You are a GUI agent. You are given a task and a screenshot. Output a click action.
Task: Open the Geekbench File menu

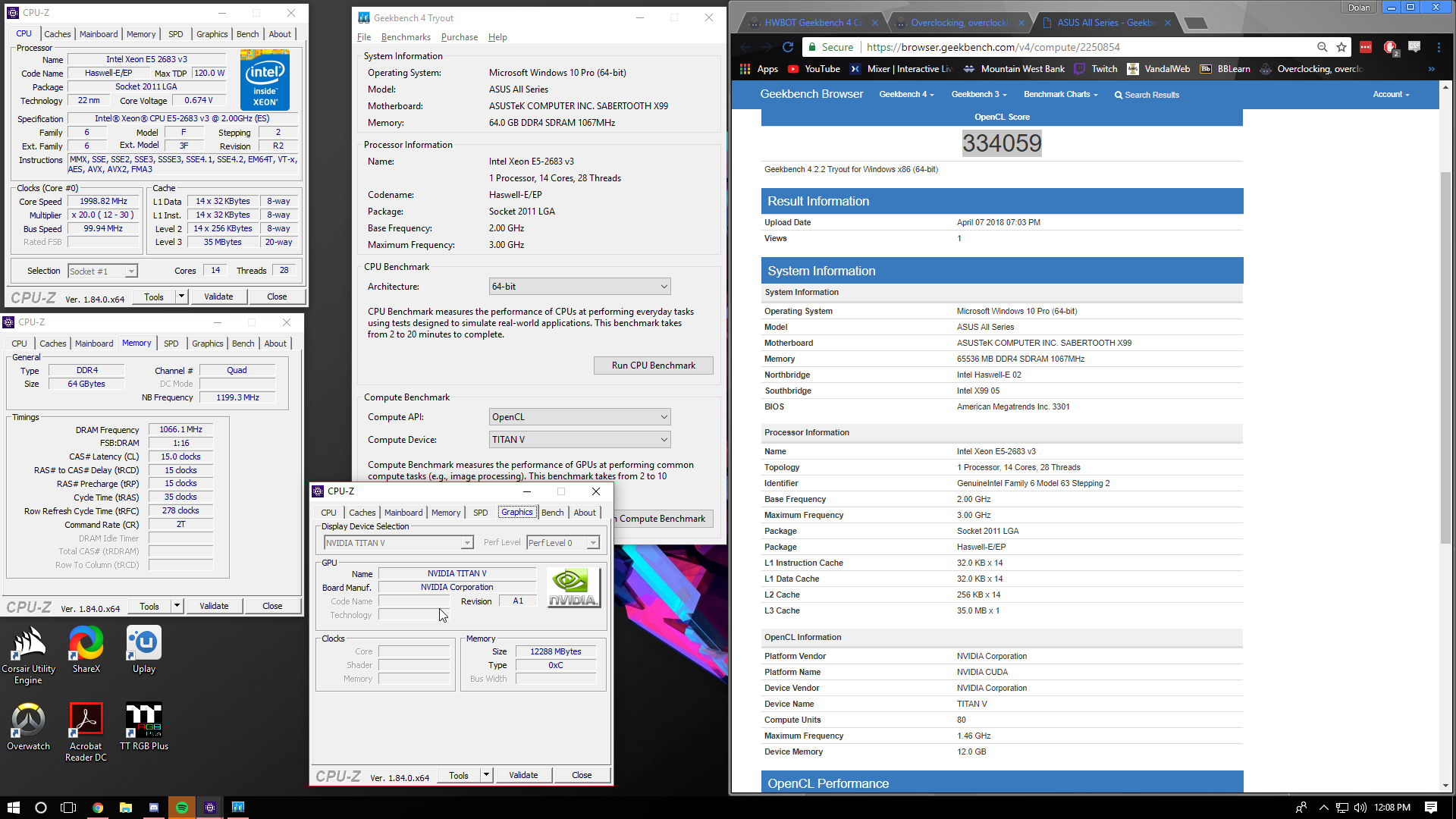click(364, 37)
